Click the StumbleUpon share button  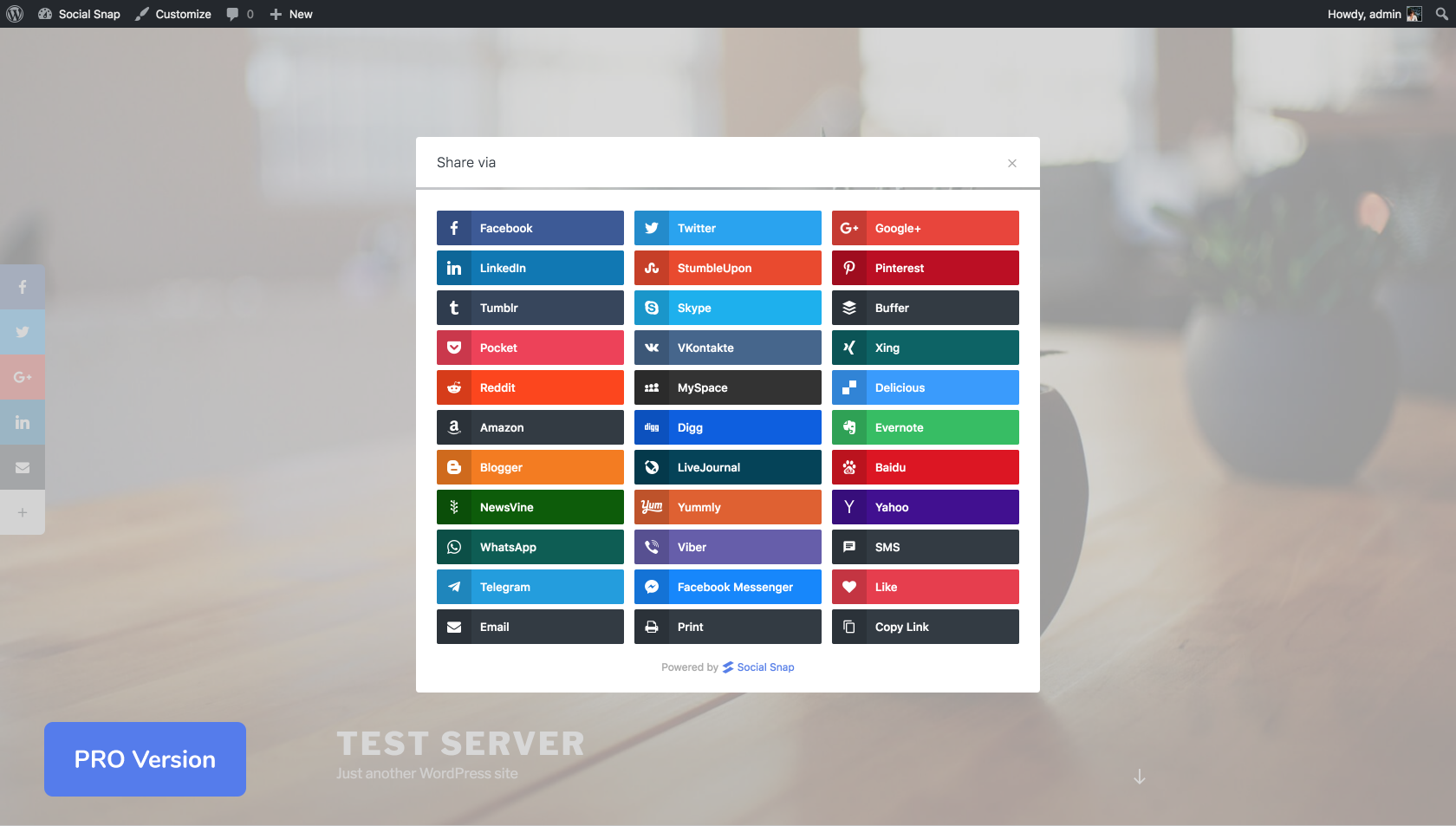[728, 268]
